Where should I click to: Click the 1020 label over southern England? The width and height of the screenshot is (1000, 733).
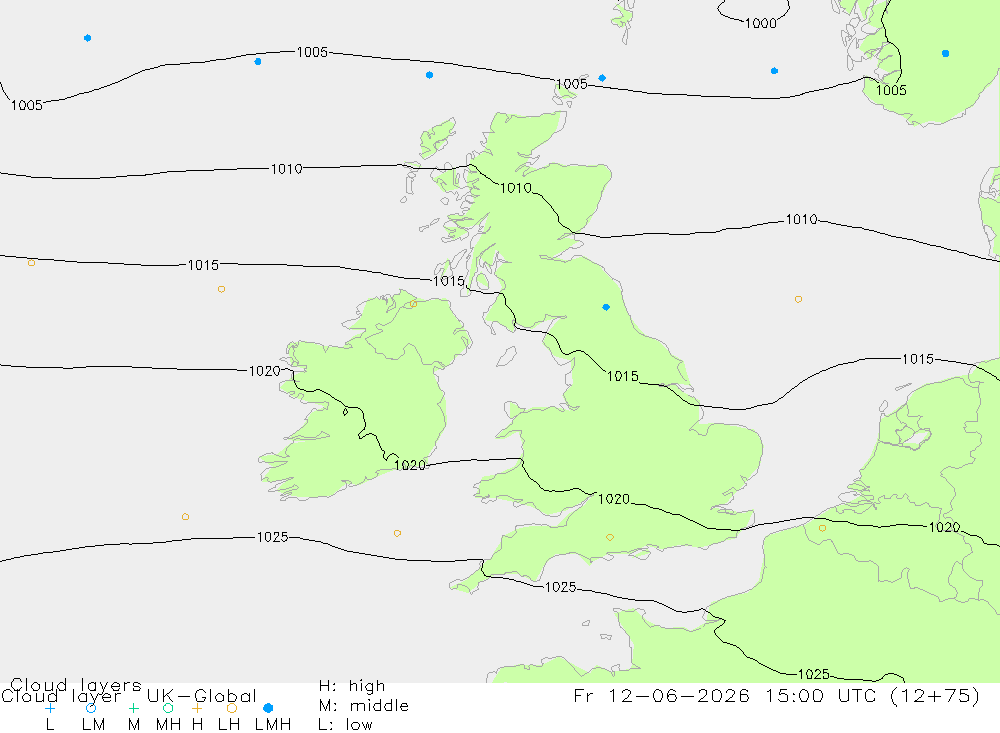click(614, 499)
